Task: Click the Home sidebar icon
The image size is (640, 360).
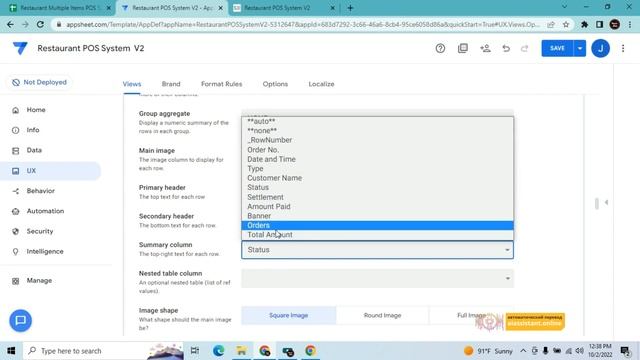Action: 16,110
